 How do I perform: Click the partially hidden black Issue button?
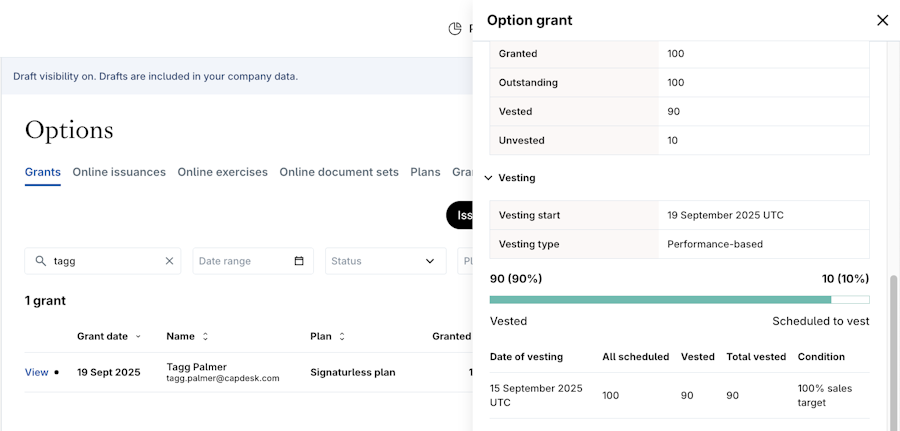tap(460, 215)
